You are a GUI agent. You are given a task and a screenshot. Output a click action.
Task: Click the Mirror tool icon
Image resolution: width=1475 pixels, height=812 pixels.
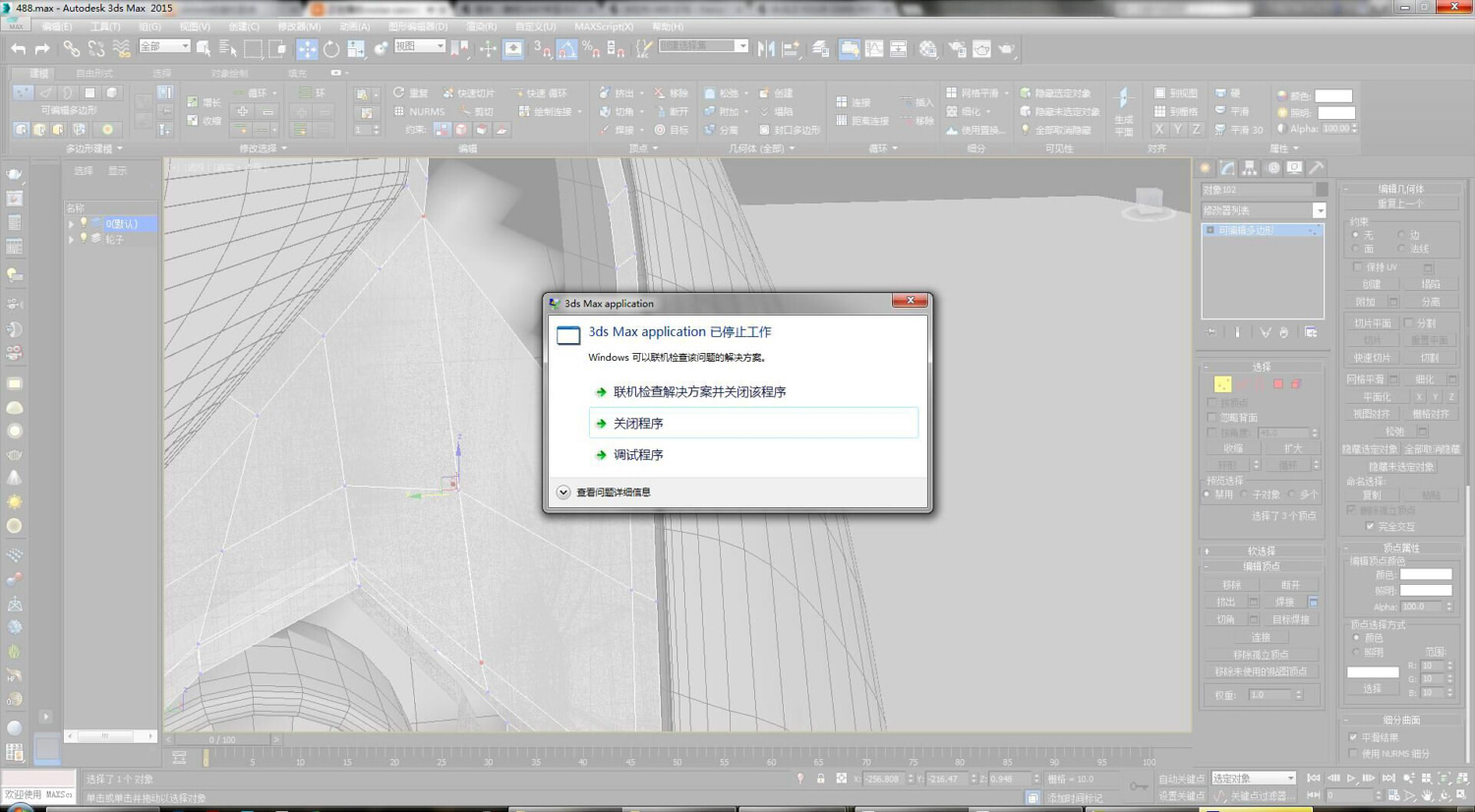[x=766, y=48]
